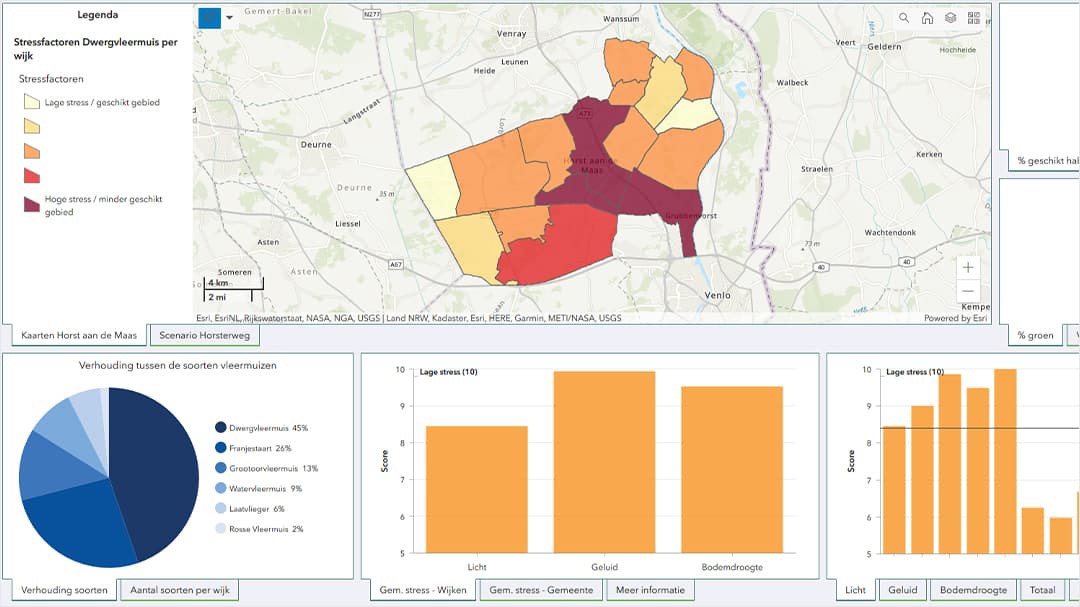Click the Licht bar in center chart
The height and width of the screenshot is (607, 1080).
pyautogui.click(x=477, y=489)
